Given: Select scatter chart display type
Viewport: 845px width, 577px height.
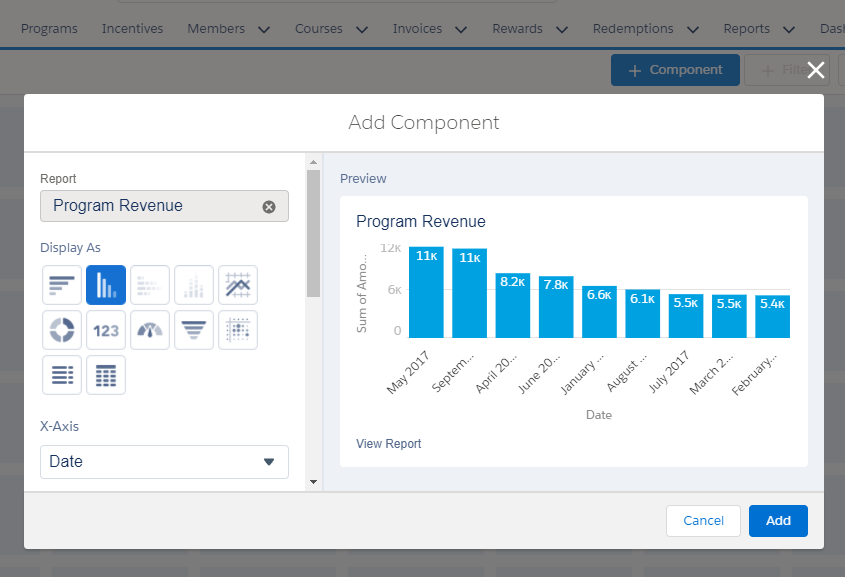Looking at the screenshot, I should click(238, 330).
